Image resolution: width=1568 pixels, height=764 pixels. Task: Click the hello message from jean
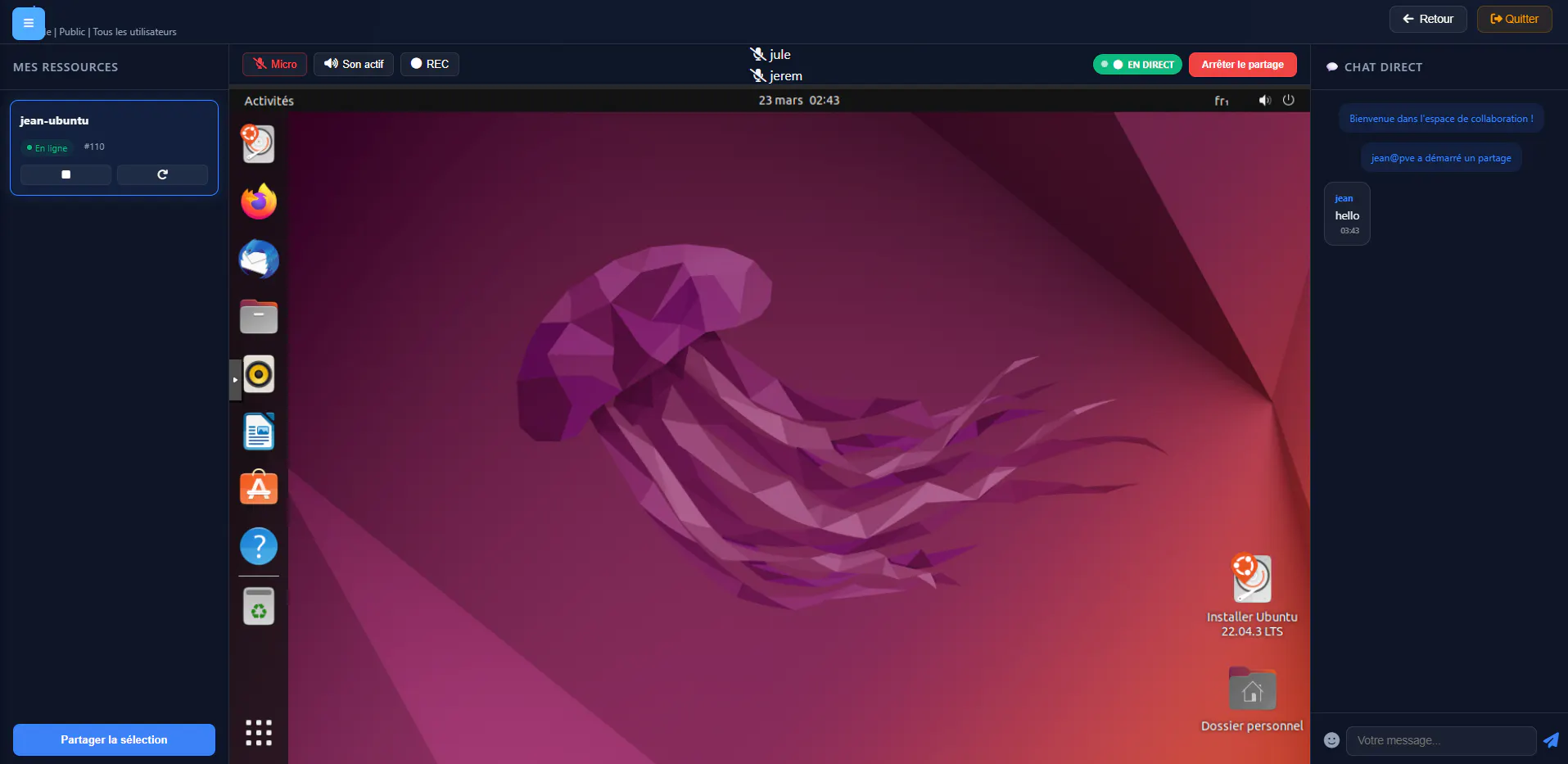[1347, 214]
